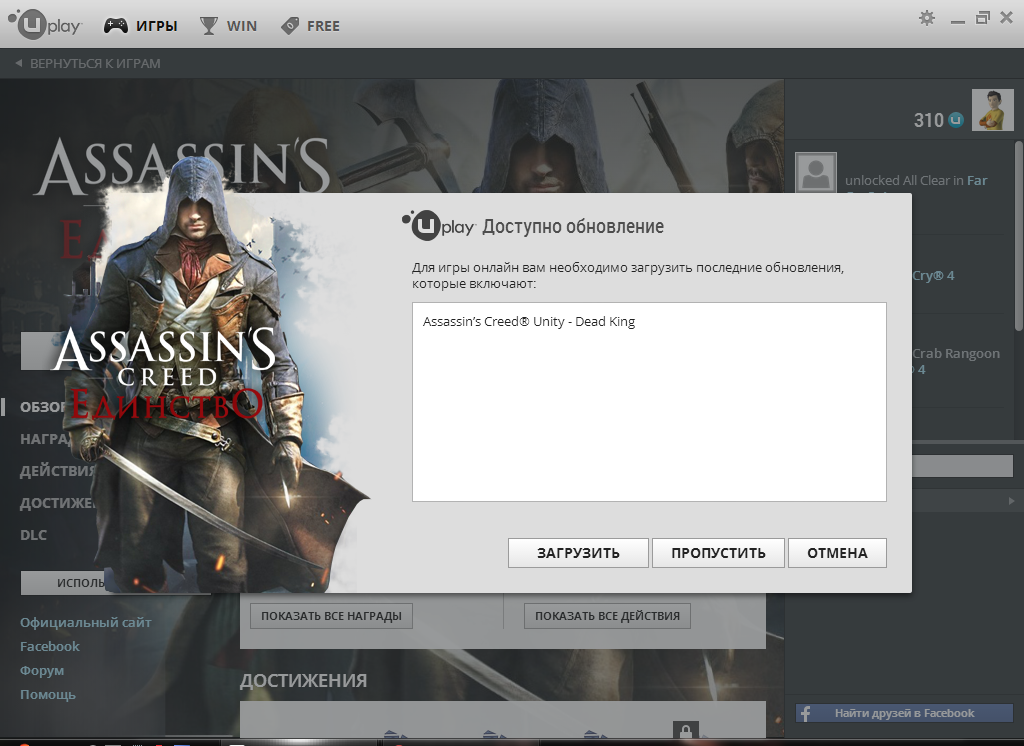This screenshot has height=746, width=1024.
Task: Click the ПОКАЗАТЬ ВСЕ НАГРАДЫ button
Action: point(331,616)
